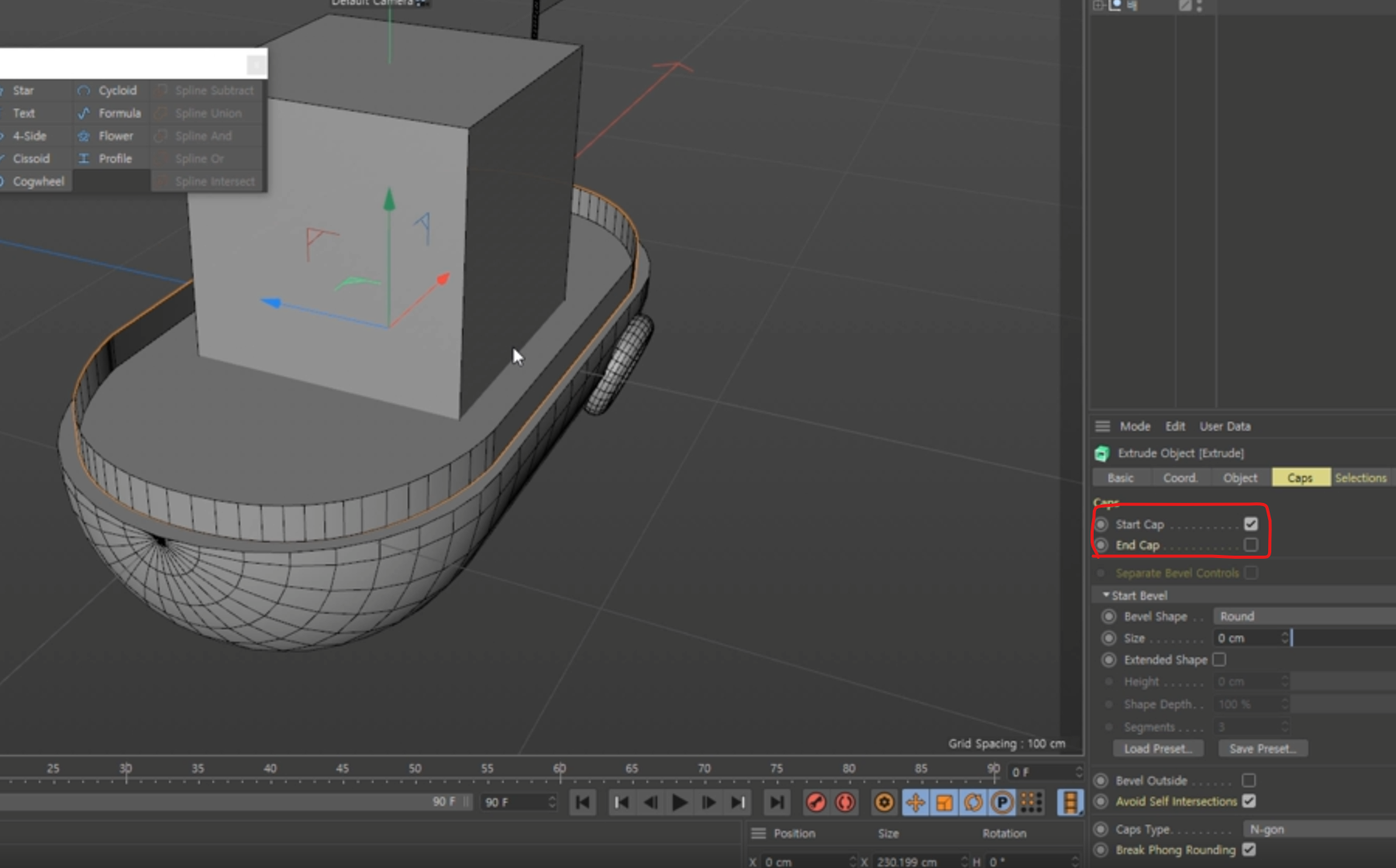Click Spline Subtract entry
This screenshot has height=868, width=1396.
click(208, 91)
